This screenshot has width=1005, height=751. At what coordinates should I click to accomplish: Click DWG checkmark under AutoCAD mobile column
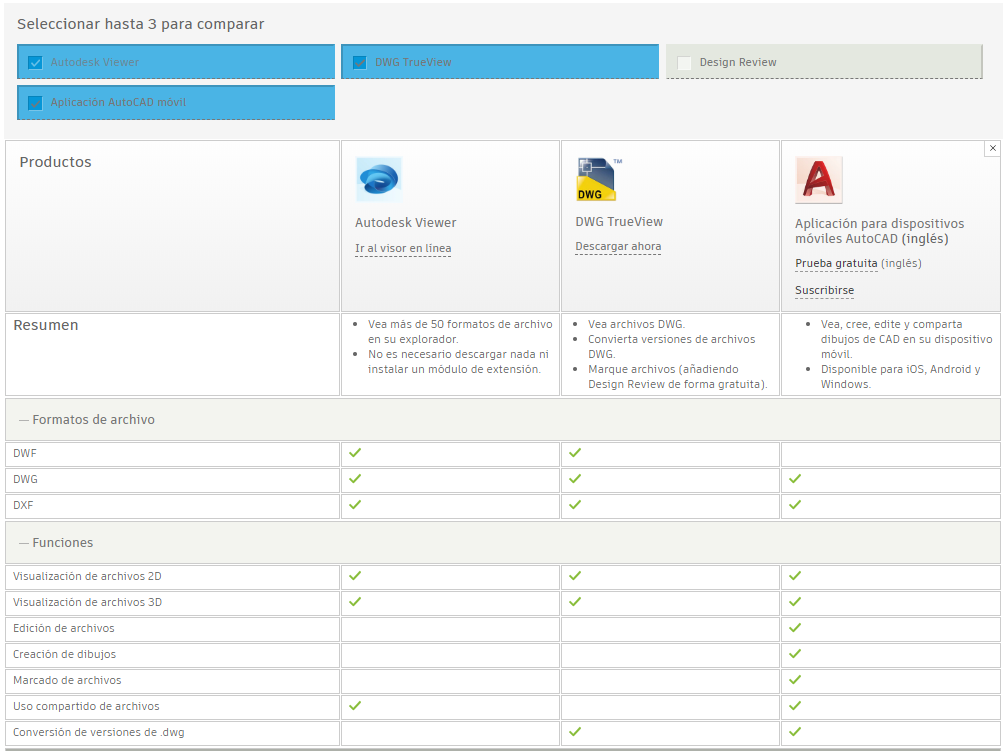pos(795,479)
